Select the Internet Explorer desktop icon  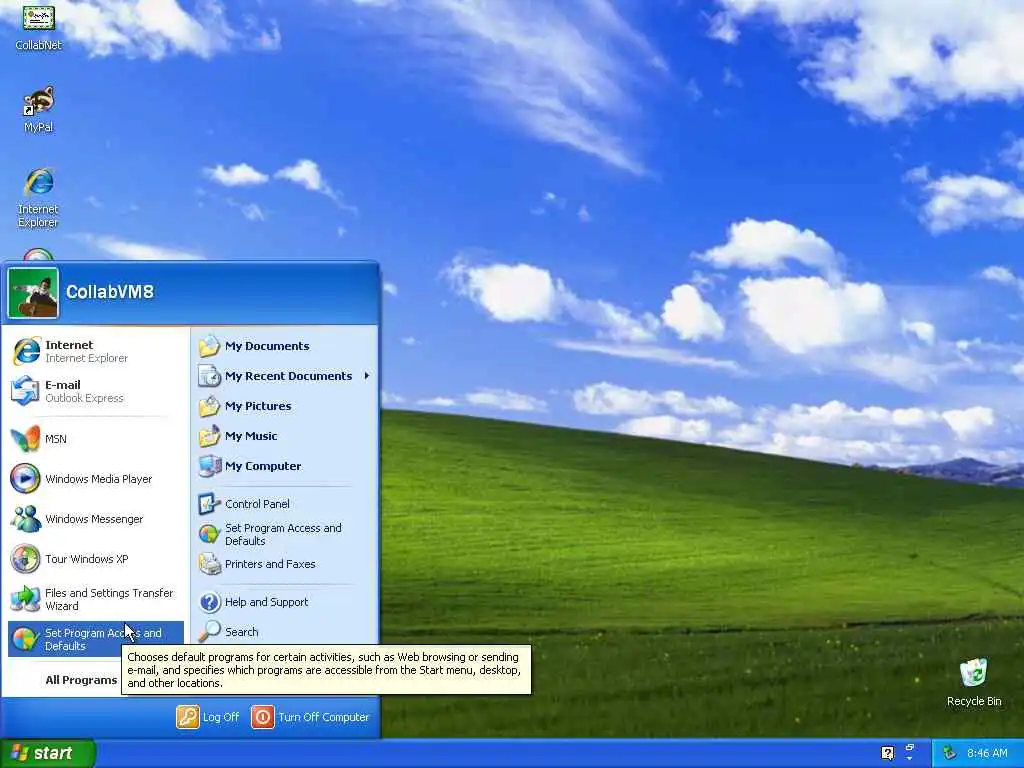(x=39, y=198)
